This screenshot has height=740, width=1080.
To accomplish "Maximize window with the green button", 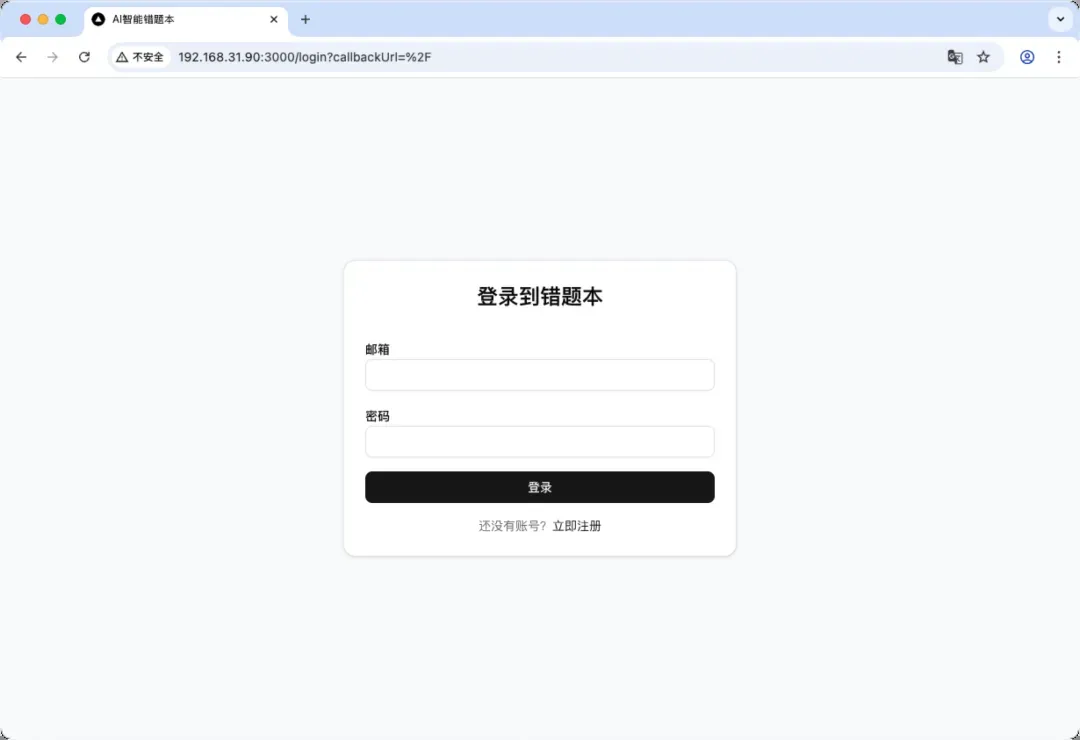I will pyautogui.click(x=61, y=19).
